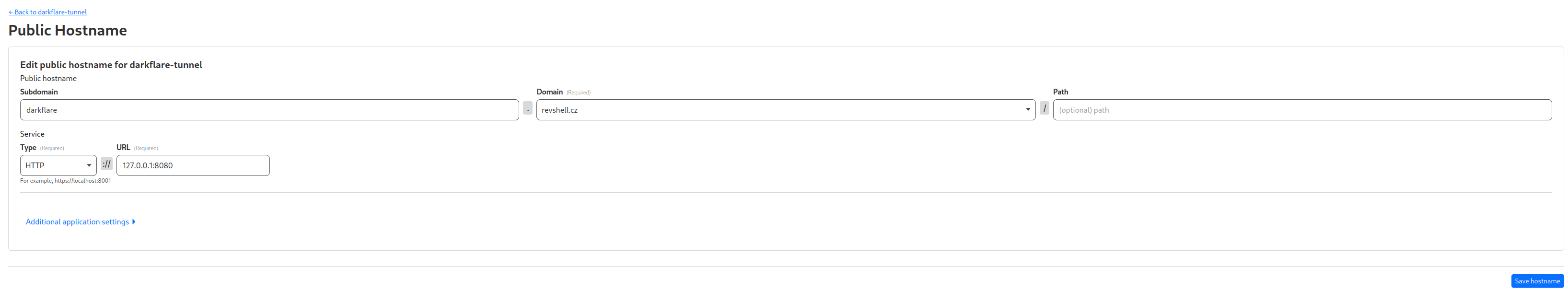The height and width of the screenshot is (292, 1568).
Task: Click the dropdown arrow on the Domain field
Action: [1028, 109]
